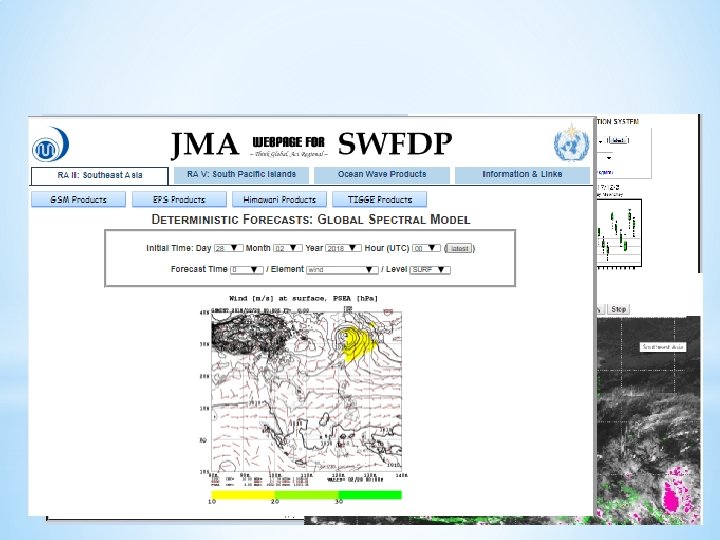Click the surface wind forecast map
Image resolution: width=720 pixels, height=540 pixels.
point(306,392)
